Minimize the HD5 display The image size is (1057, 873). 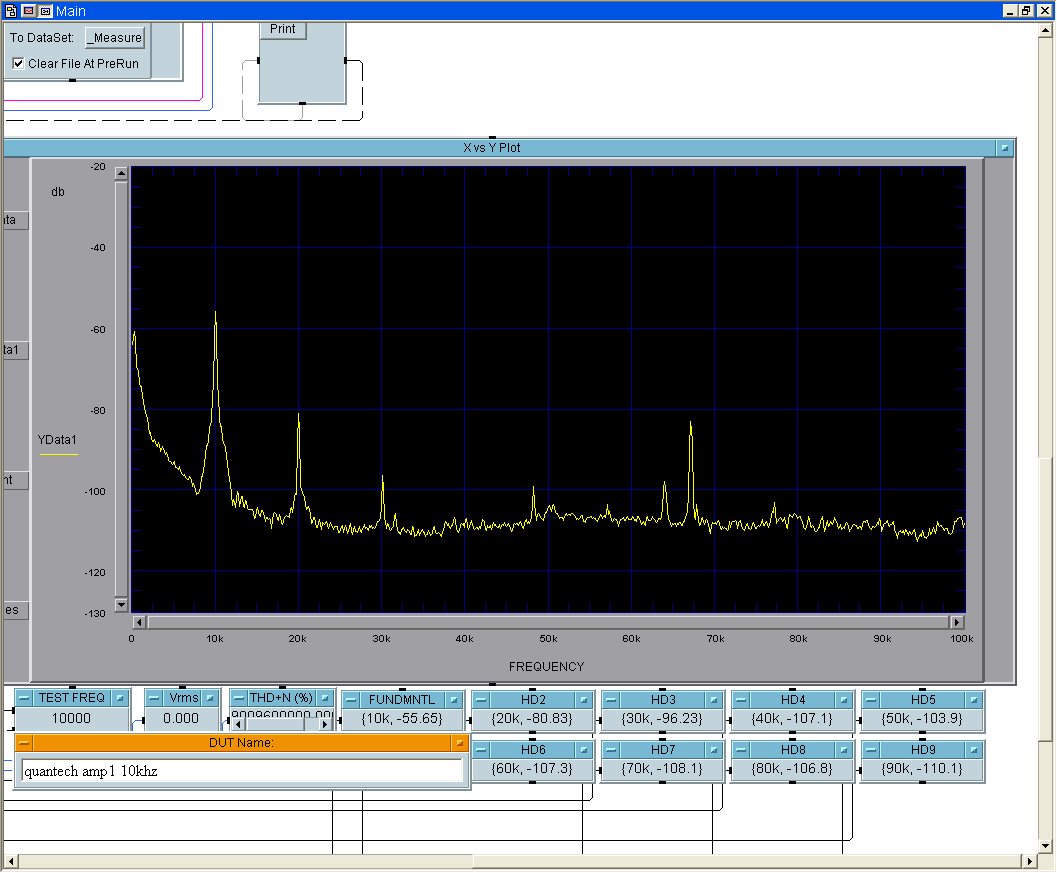[871, 700]
